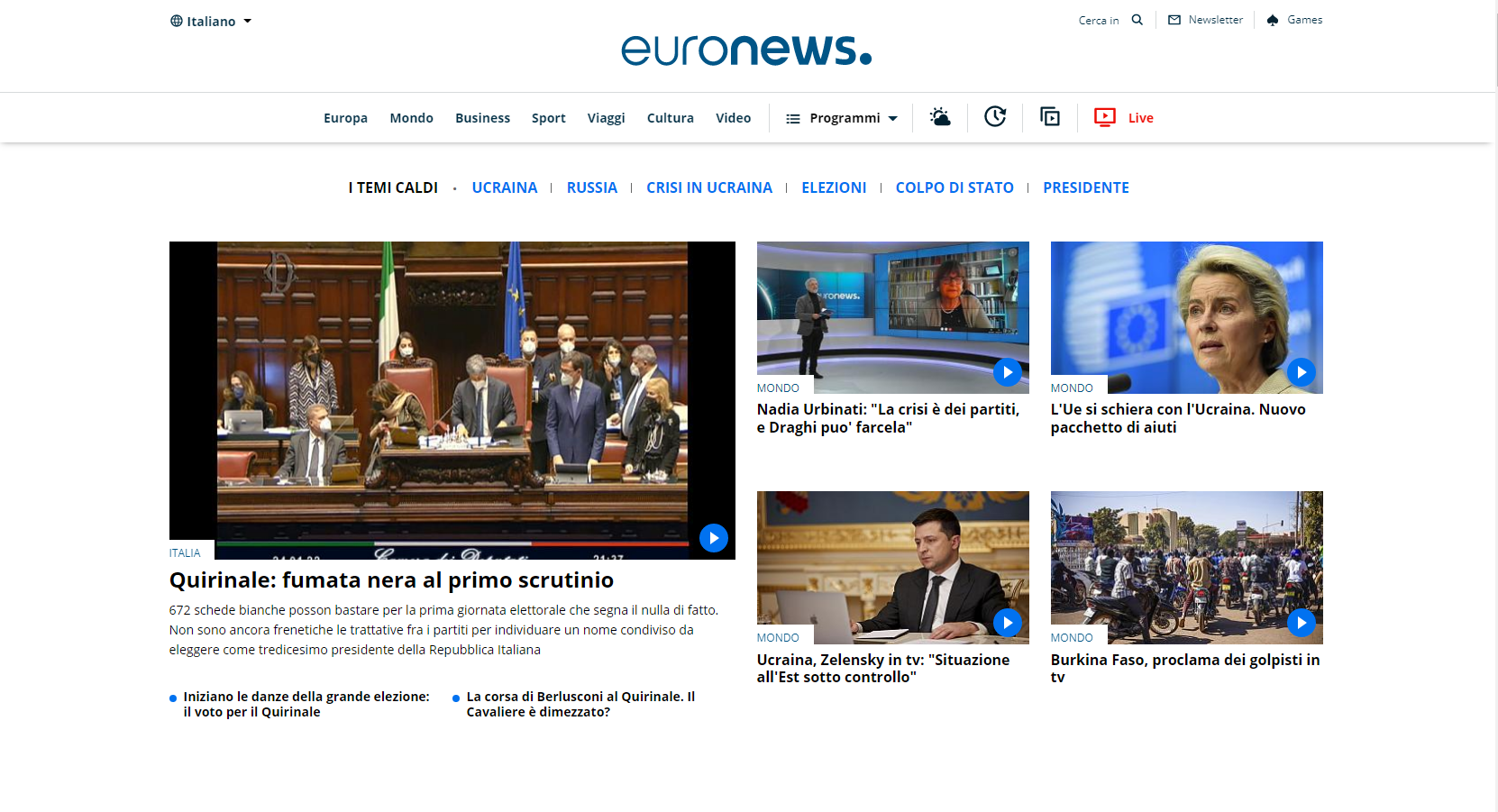Open the Italiano language dropdown

211,21
